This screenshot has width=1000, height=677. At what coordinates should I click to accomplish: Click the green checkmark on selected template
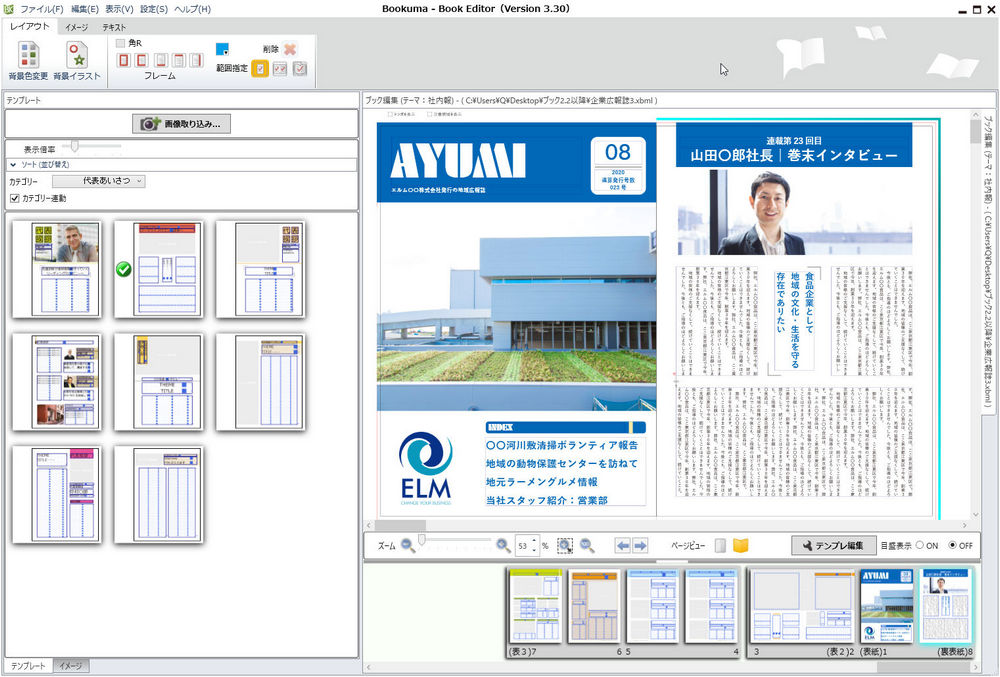(x=124, y=270)
